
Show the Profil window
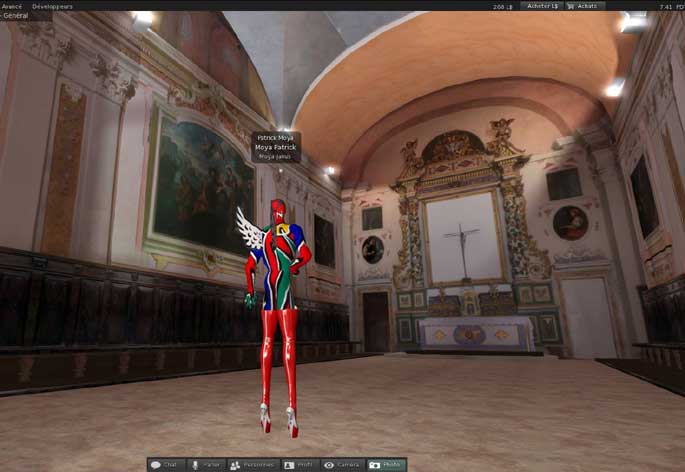(x=299, y=465)
